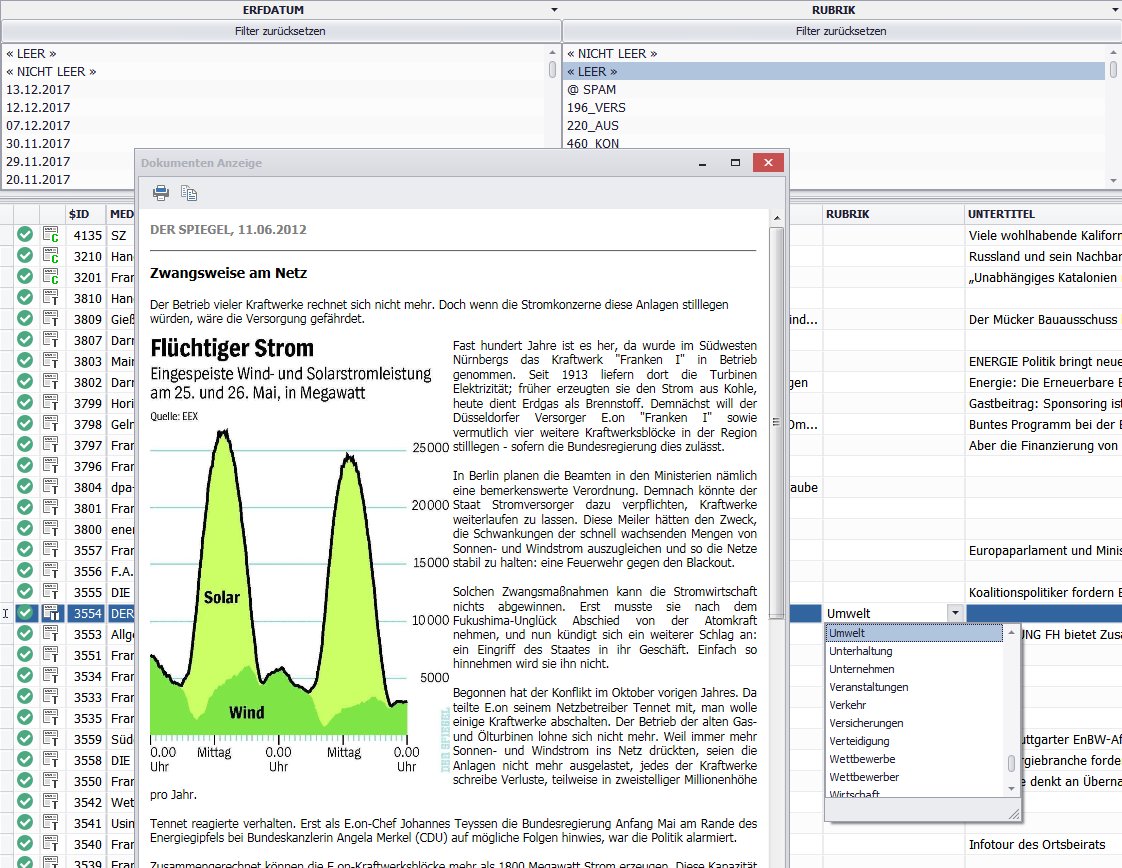Click the document icon in row 3807
1122x868 pixels.
pyautogui.click(x=51, y=339)
